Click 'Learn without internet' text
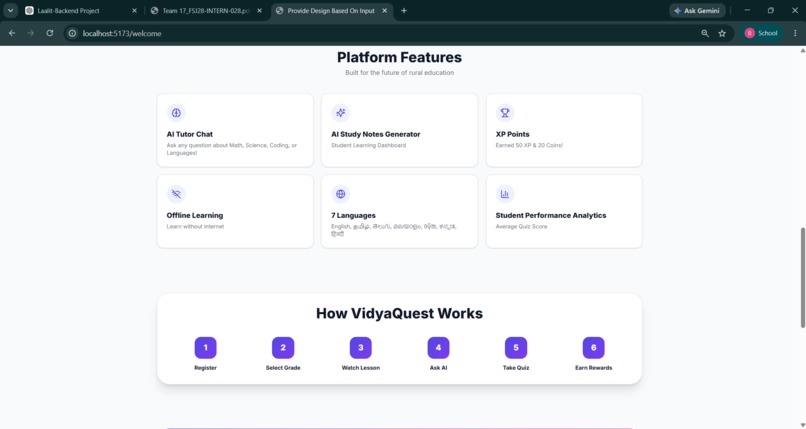The width and height of the screenshot is (806, 429). (x=195, y=227)
